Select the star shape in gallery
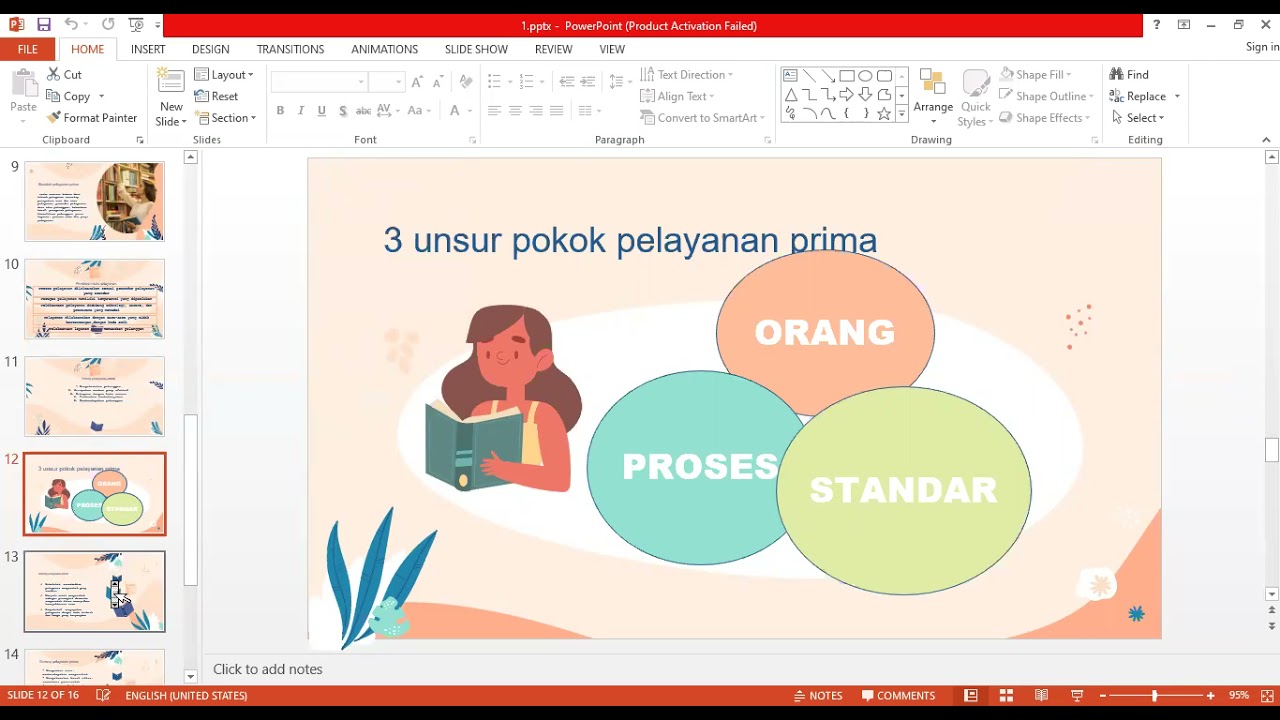The image size is (1280, 720). coord(884,114)
